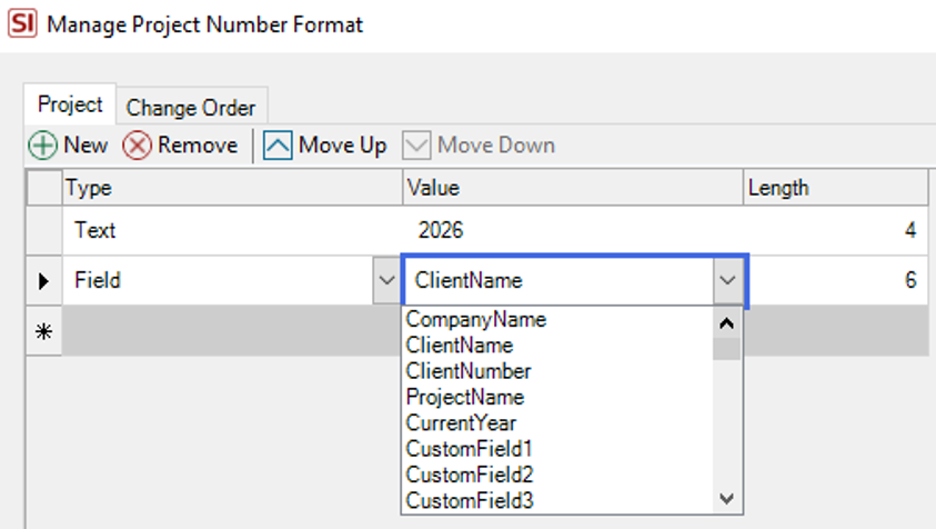This screenshot has width=936, height=530.
Task: Click the new row asterisk header
Action: pyautogui.click(x=43, y=332)
